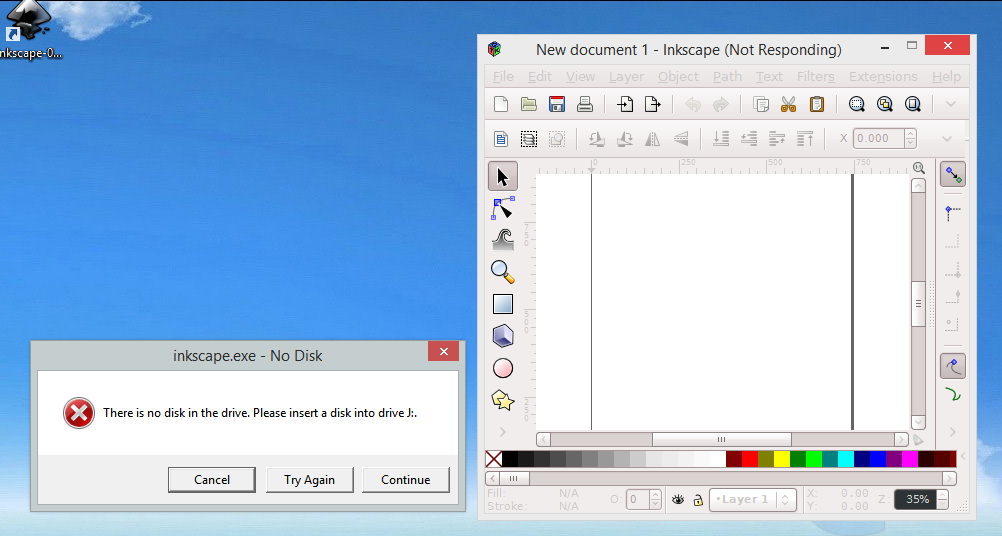
Task: Click Cancel in No Disk dialog
Action: [212, 480]
